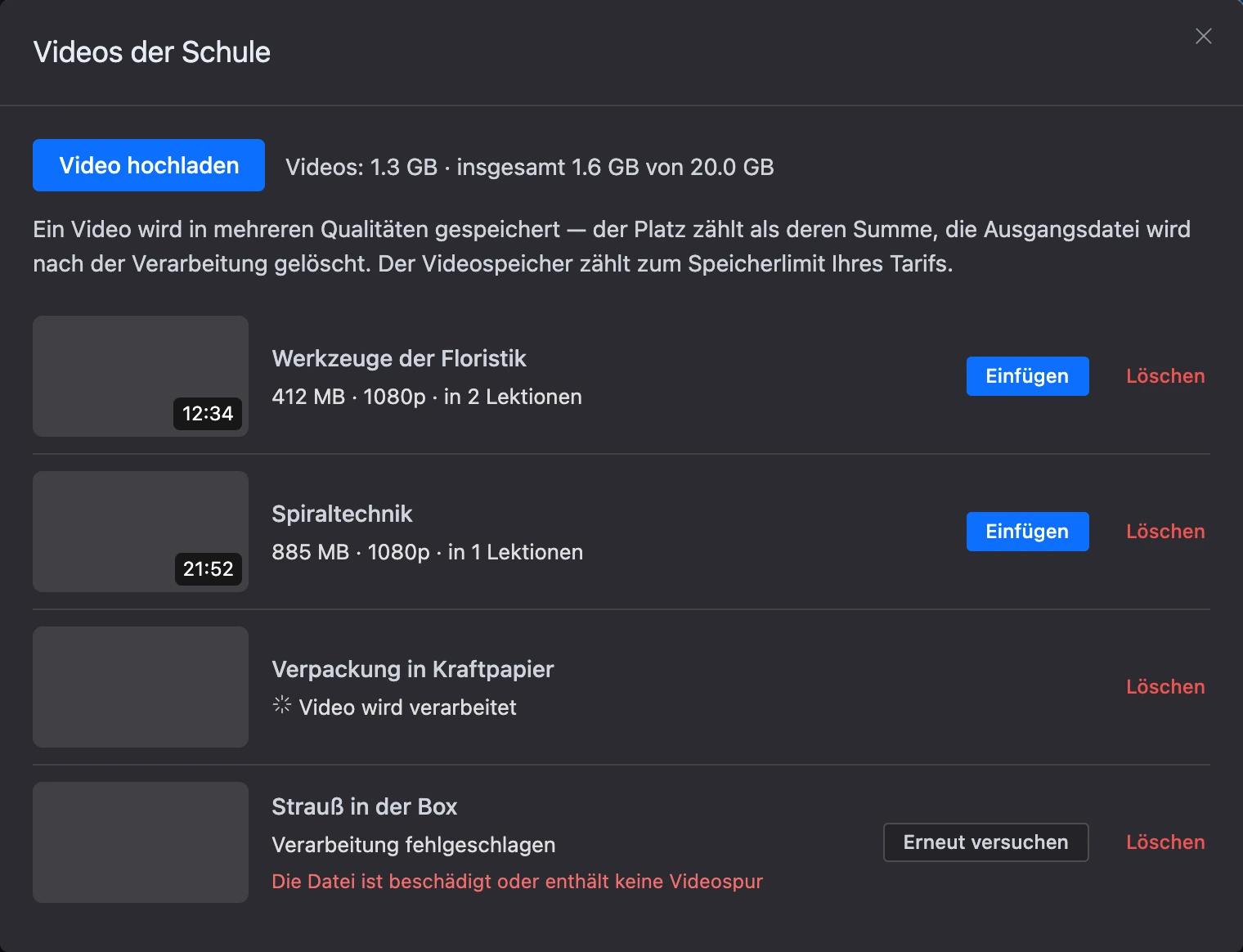Delete the Spiraltechnik video
The width and height of the screenshot is (1243, 952).
click(x=1165, y=532)
